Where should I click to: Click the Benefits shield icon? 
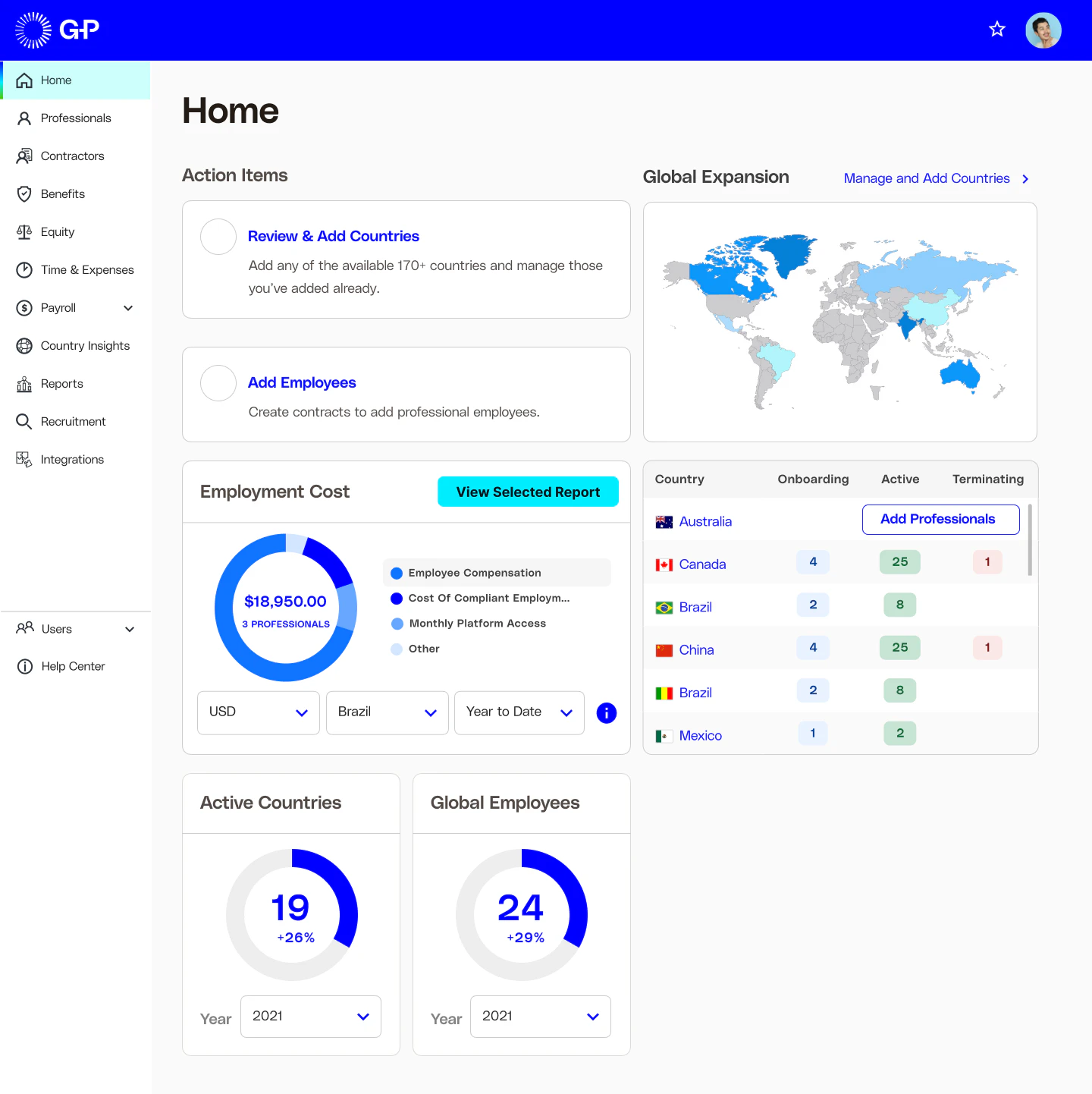coord(24,193)
